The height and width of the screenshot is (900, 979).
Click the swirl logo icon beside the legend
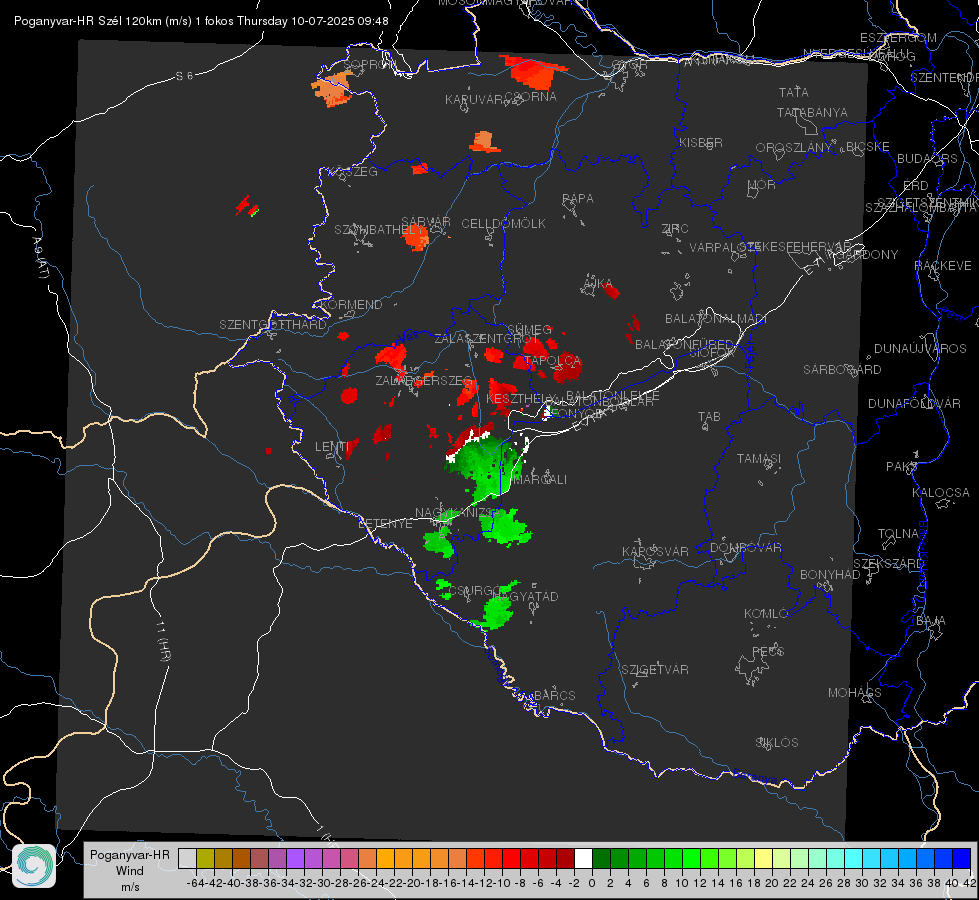pyautogui.click(x=34, y=866)
